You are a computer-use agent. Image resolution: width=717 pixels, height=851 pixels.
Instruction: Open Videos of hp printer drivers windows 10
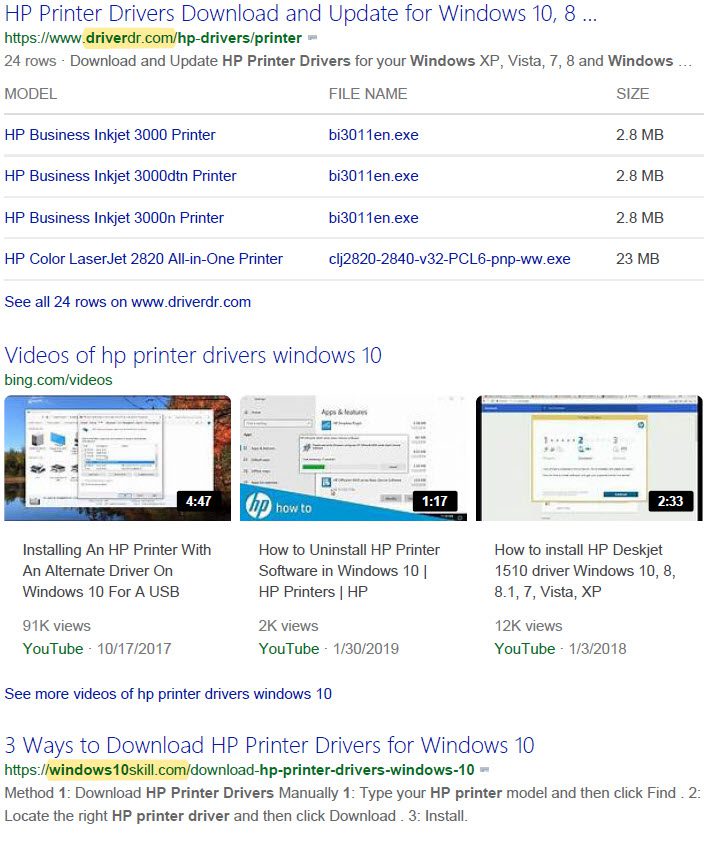coord(193,355)
